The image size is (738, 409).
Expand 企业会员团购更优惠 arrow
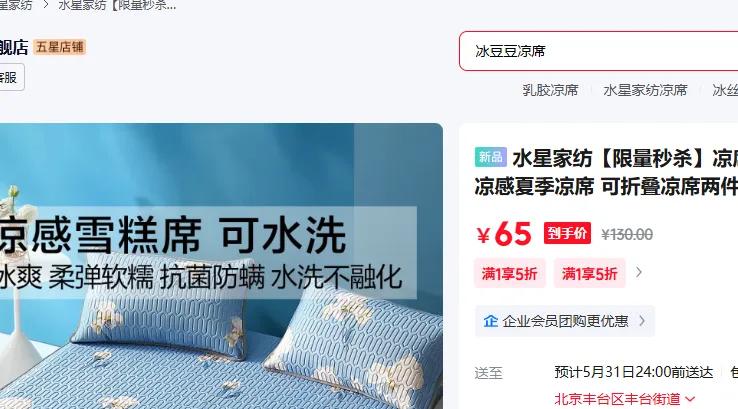click(642, 321)
